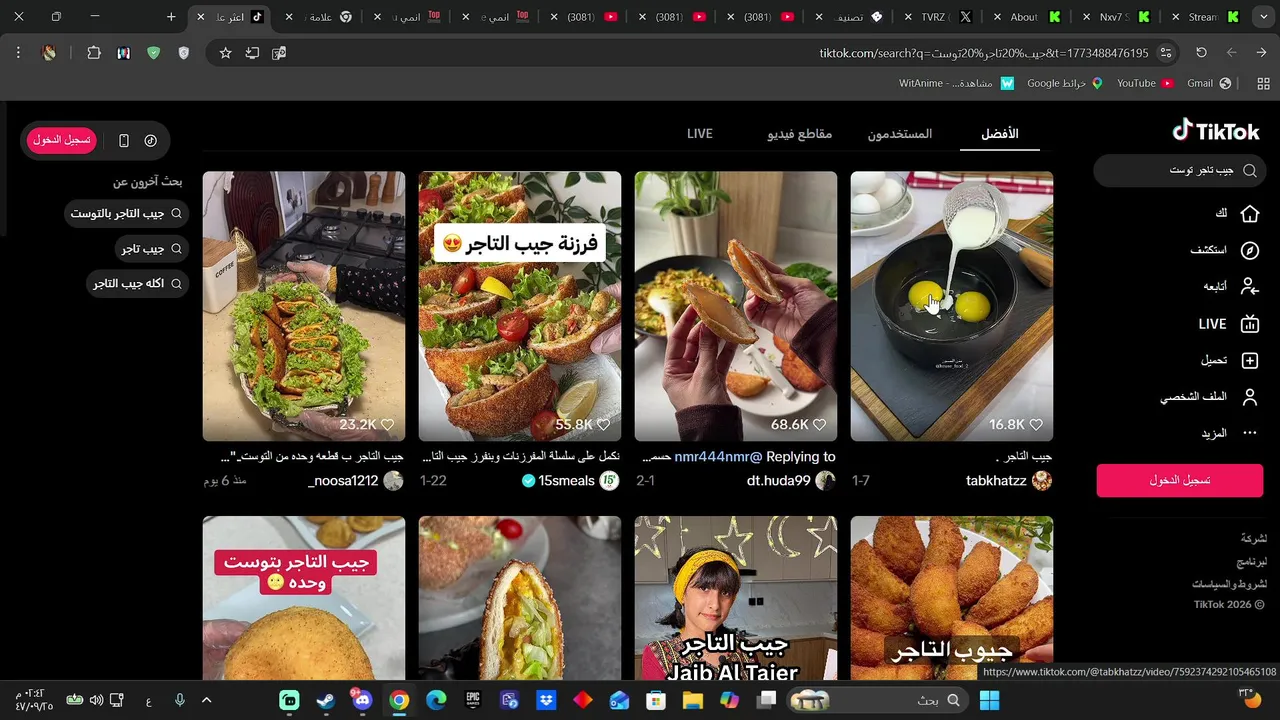1280x720 pixels.
Task: Show hidden tray icons chevron
Action: click(x=206, y=701)
